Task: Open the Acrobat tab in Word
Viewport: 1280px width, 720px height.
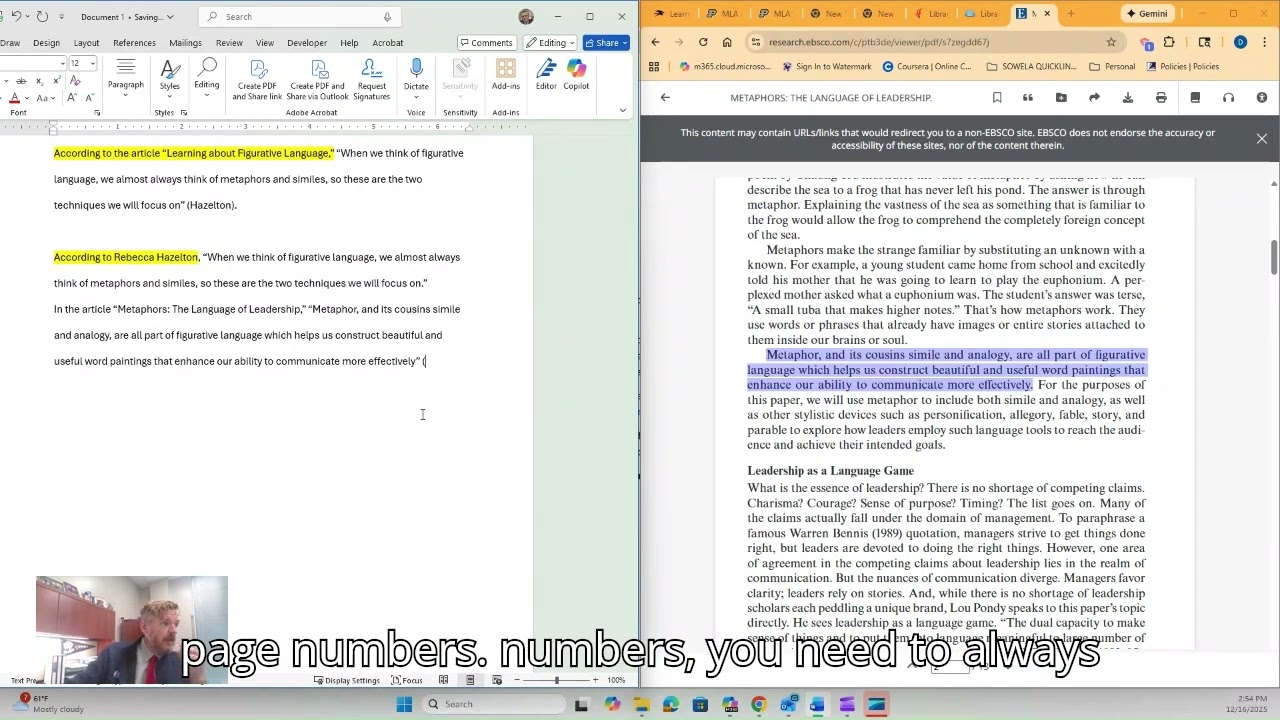Action: 388,43
